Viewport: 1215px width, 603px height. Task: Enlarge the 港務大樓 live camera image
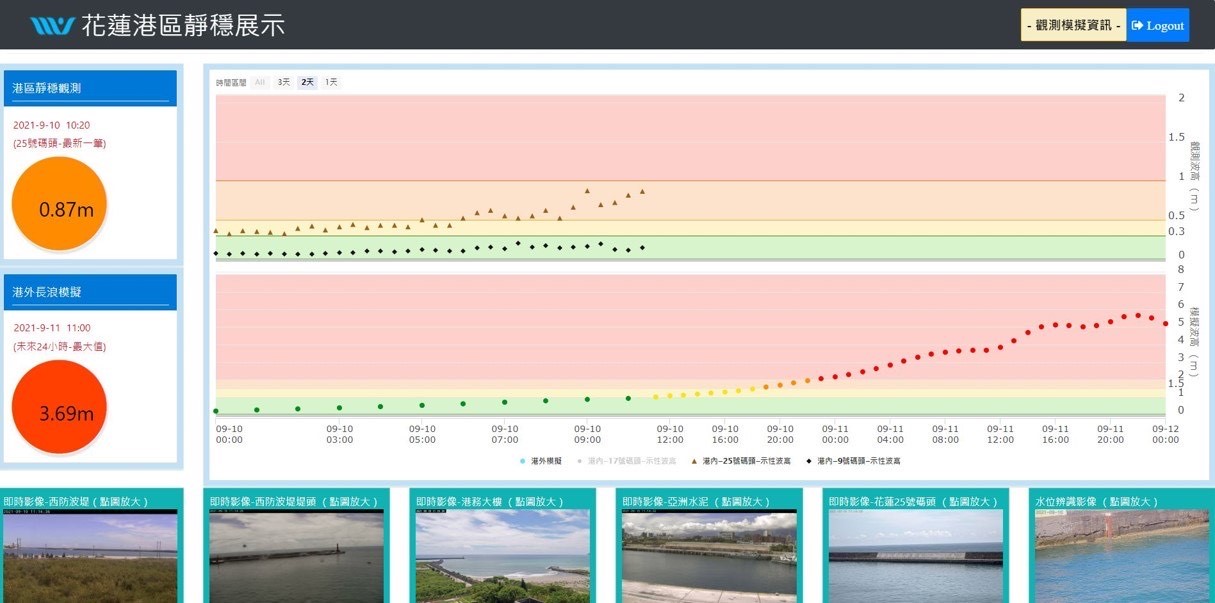pos(503,556)
